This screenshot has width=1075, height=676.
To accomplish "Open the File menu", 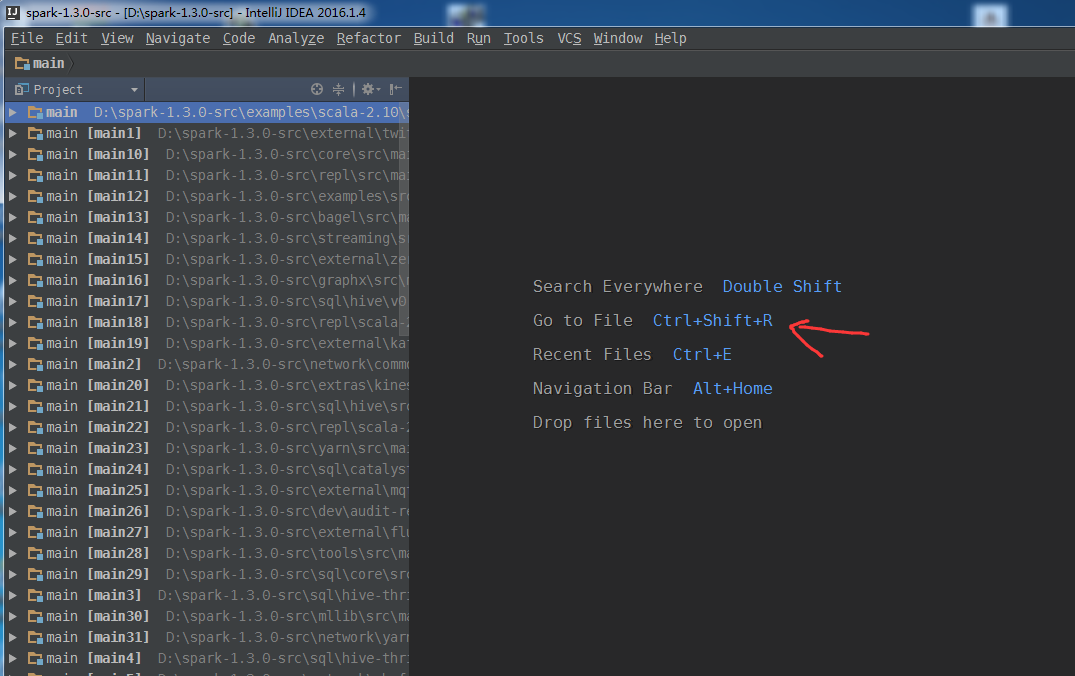I will [27, 38].
